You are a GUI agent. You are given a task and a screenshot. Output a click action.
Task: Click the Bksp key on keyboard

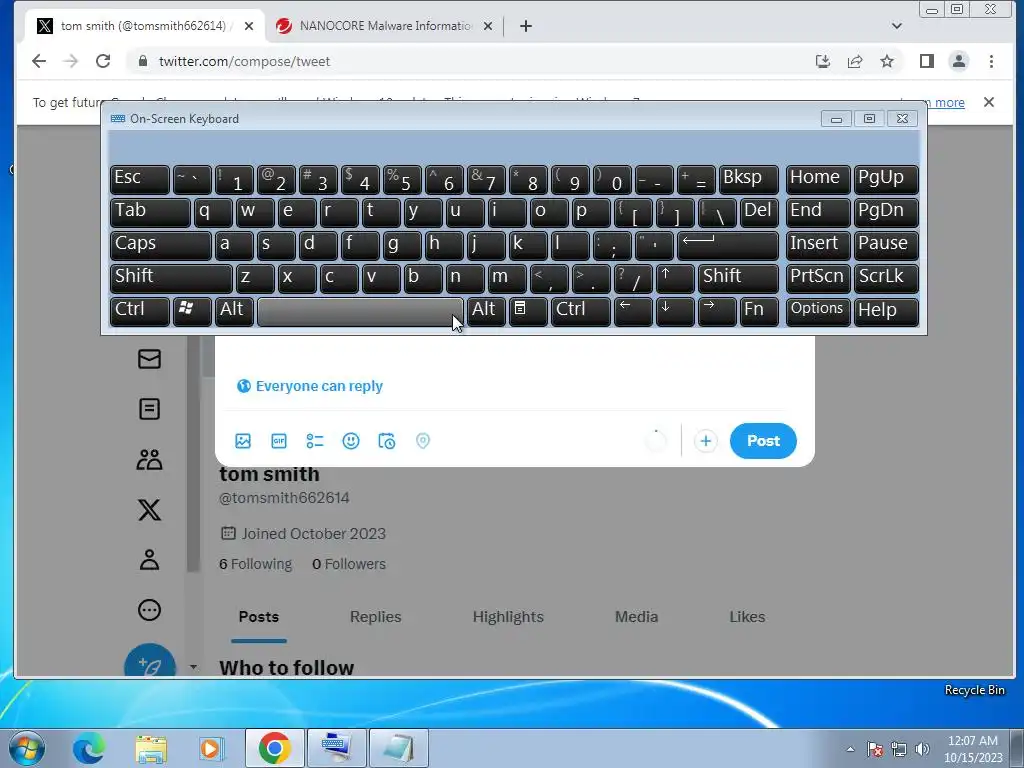[x=748, y=179]
